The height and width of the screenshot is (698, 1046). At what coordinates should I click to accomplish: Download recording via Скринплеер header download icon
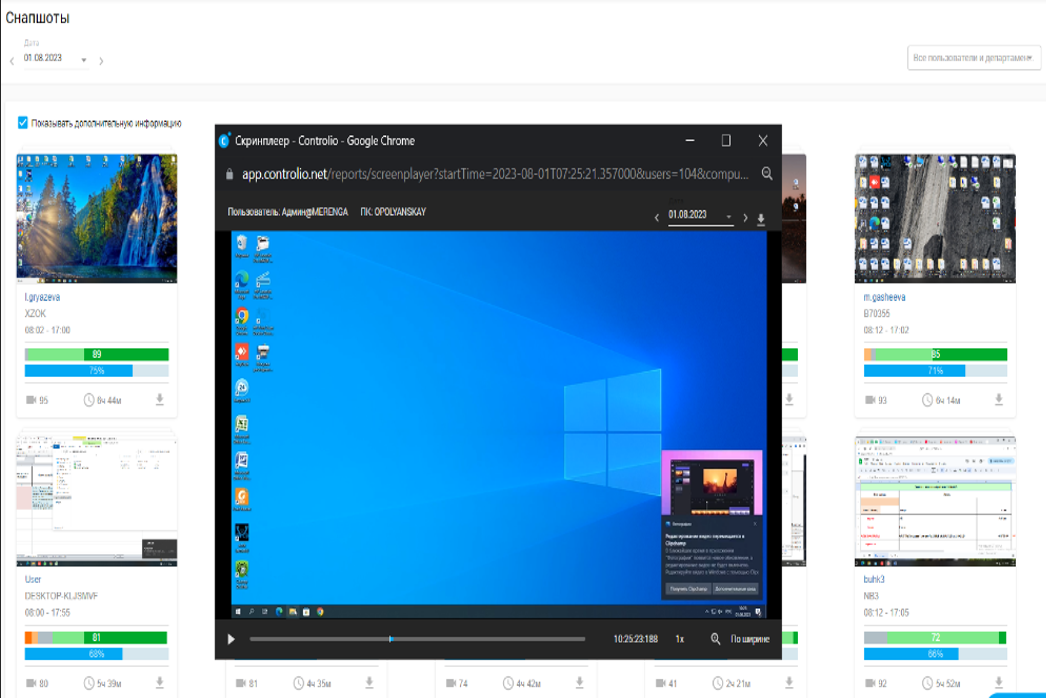pos(760,219)
